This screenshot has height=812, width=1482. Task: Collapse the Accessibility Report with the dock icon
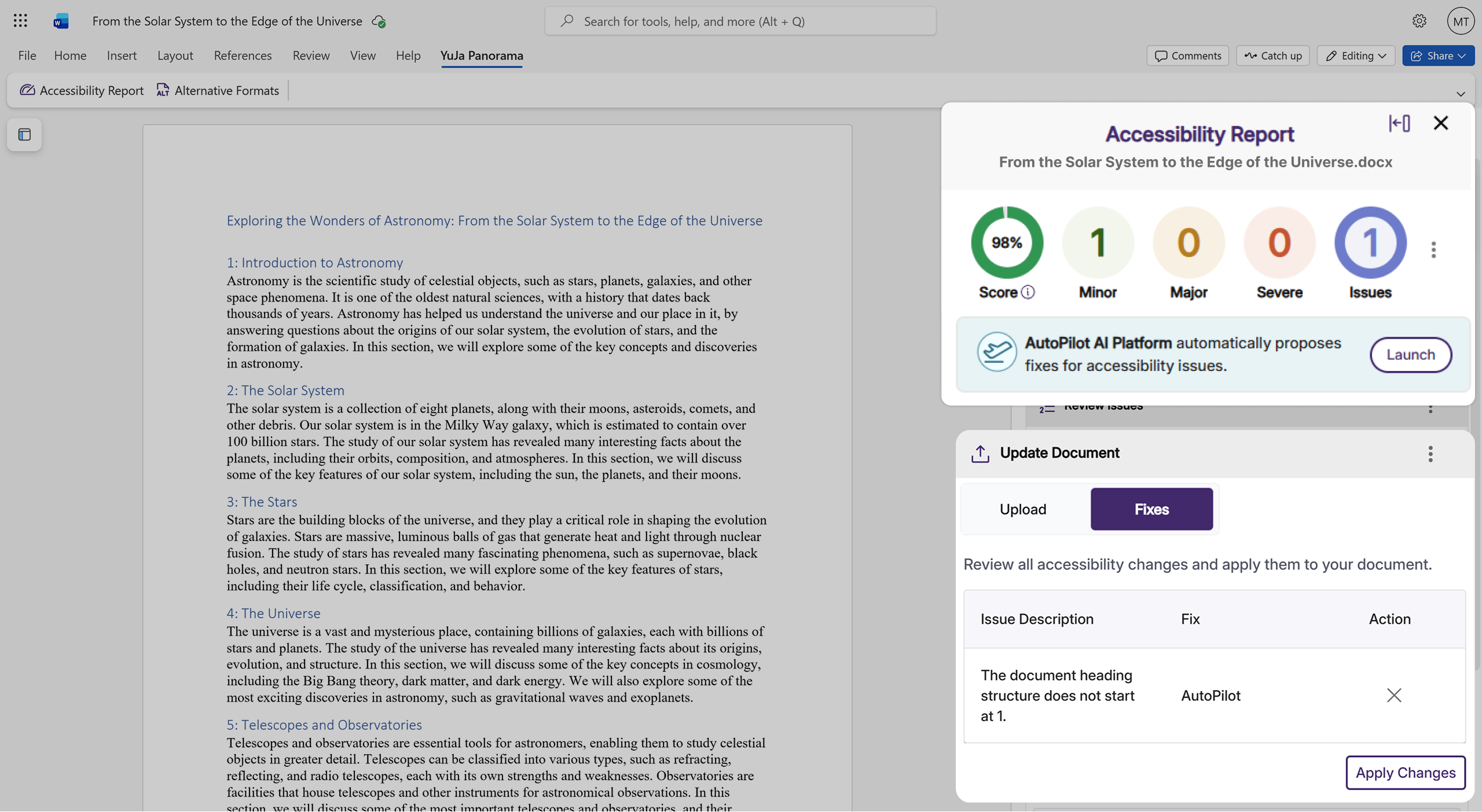(x=1400, y=123)
